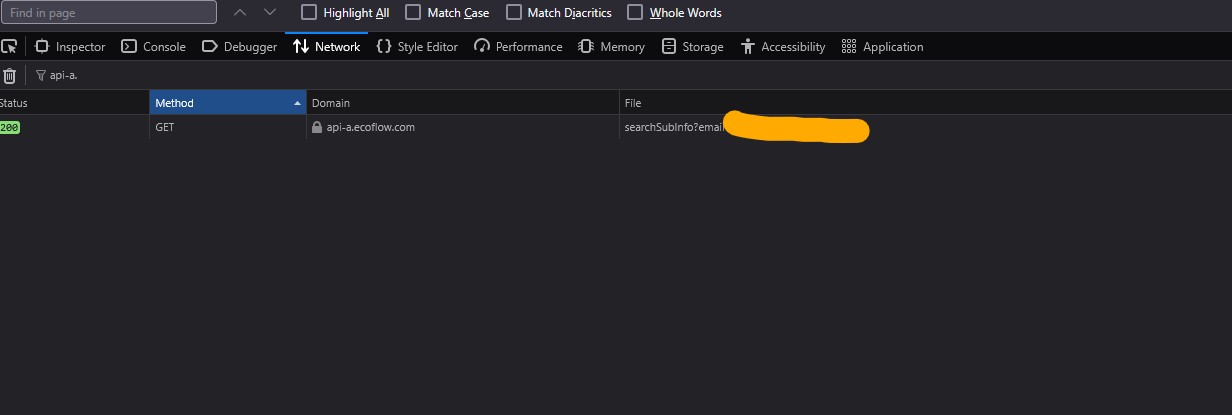Click the Console tab icon
This screenshot has width=1232, height=415.
click(128, 46)
